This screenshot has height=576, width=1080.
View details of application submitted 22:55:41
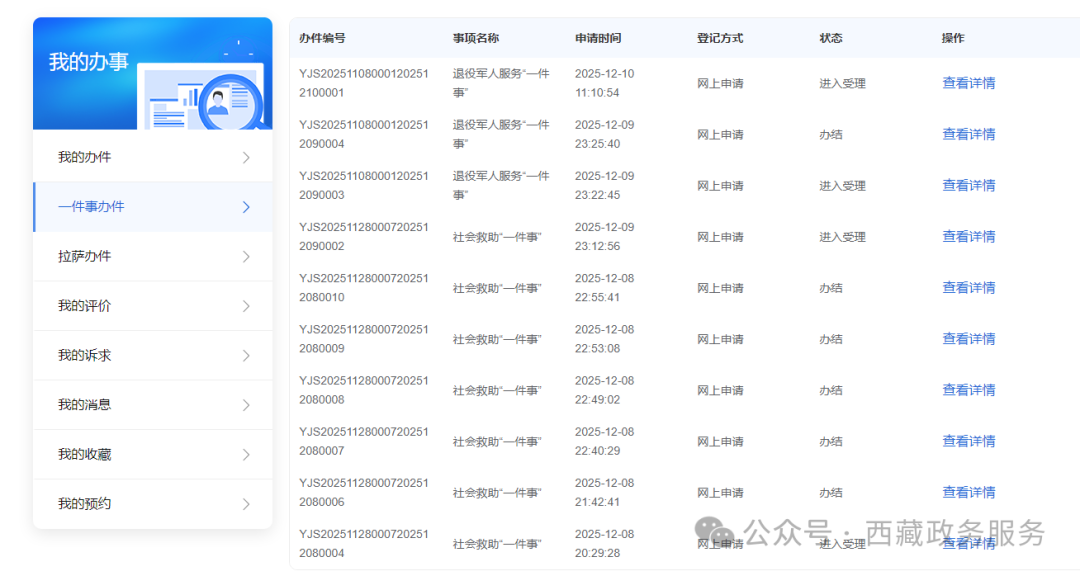pos(968,288)
